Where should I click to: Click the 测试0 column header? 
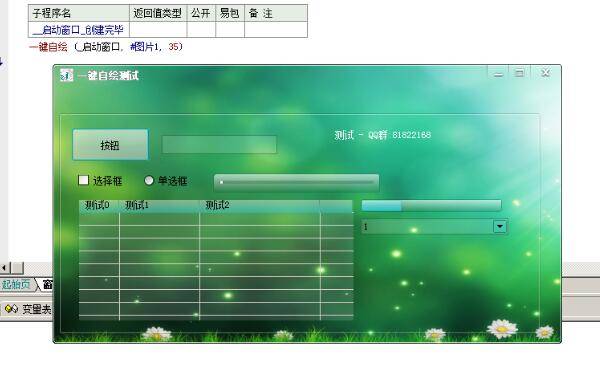tap(99, 206)
